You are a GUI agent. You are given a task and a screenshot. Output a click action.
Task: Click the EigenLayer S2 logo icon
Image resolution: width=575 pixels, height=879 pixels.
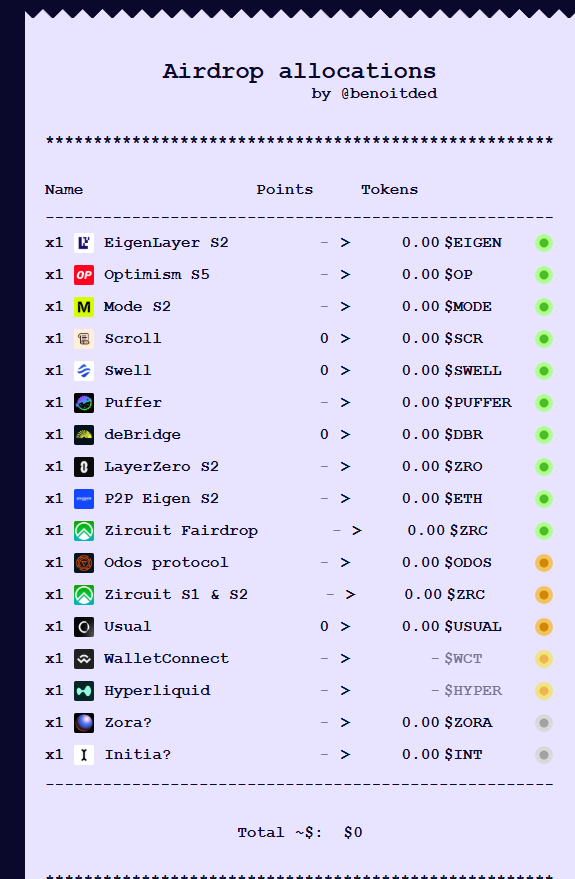pos(84,243)
